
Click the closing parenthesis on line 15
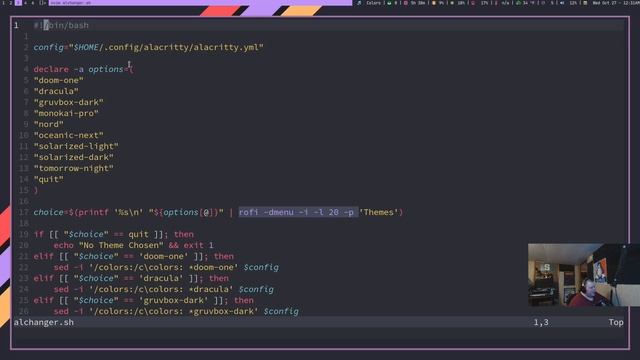pyautogui.click(x=36, y=190)
